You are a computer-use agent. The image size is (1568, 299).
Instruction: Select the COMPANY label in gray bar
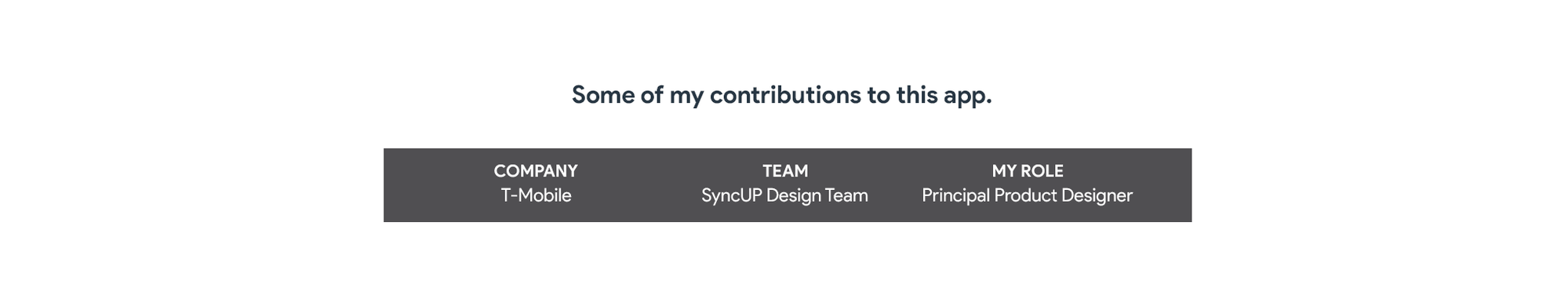coord(536,171)
